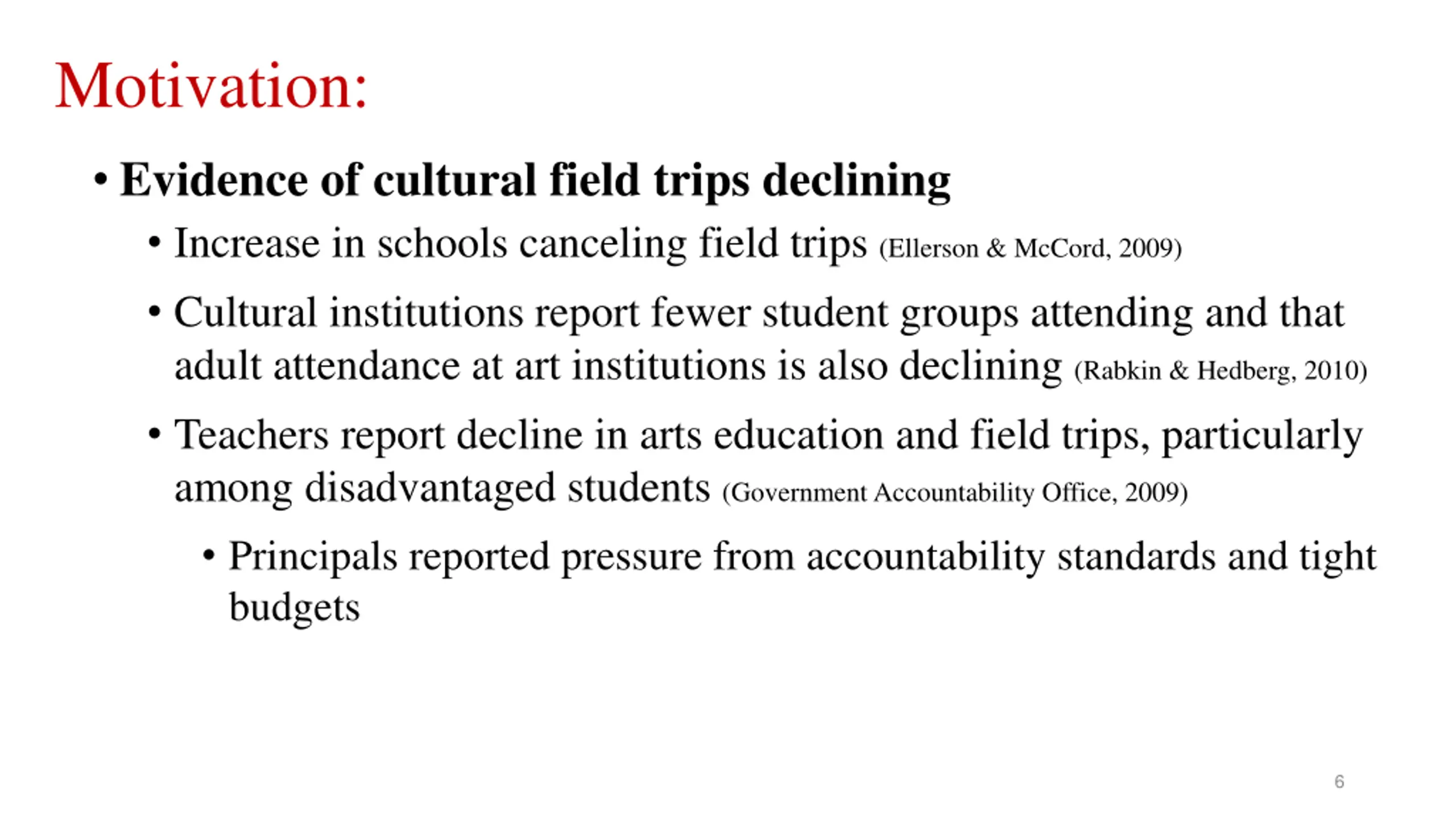This screenshot has height=819, width=1456.
Task: Click the Rabkin & Hedberg, 2010 citation
Action: (x=1221, y=371)
